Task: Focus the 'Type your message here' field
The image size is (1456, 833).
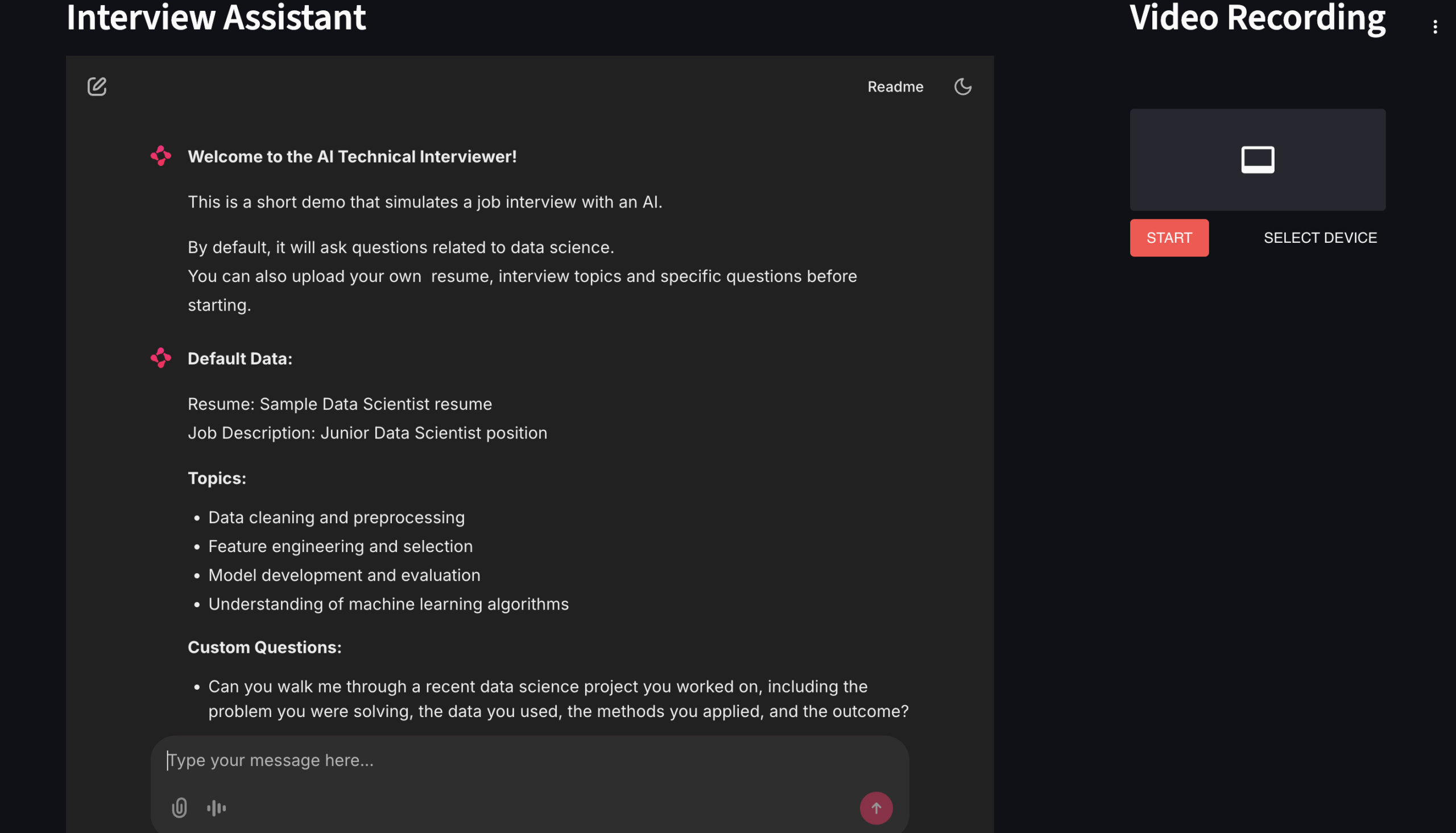Action: tap(529, 760)
